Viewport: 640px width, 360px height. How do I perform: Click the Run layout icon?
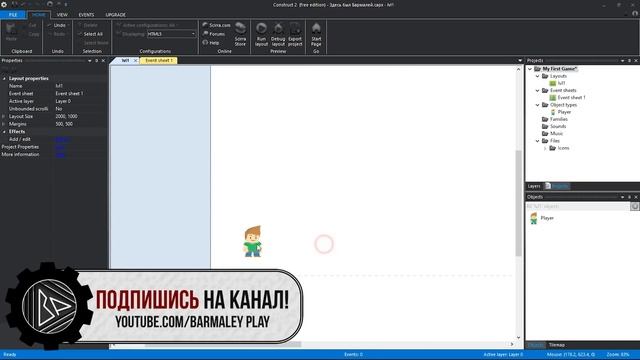tap(261, 29)
